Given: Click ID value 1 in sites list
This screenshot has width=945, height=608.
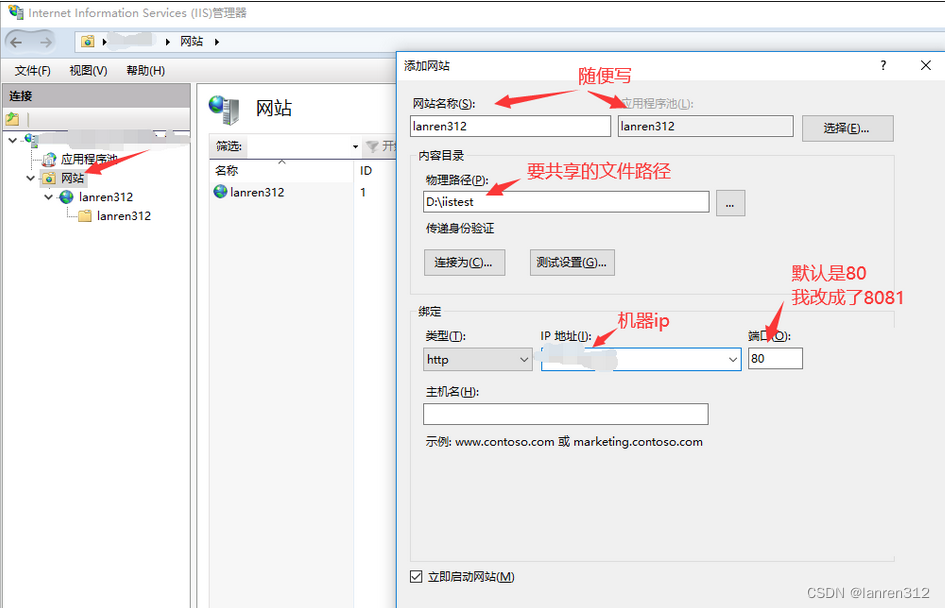Looking at the screenshot, I should point(363,192).
